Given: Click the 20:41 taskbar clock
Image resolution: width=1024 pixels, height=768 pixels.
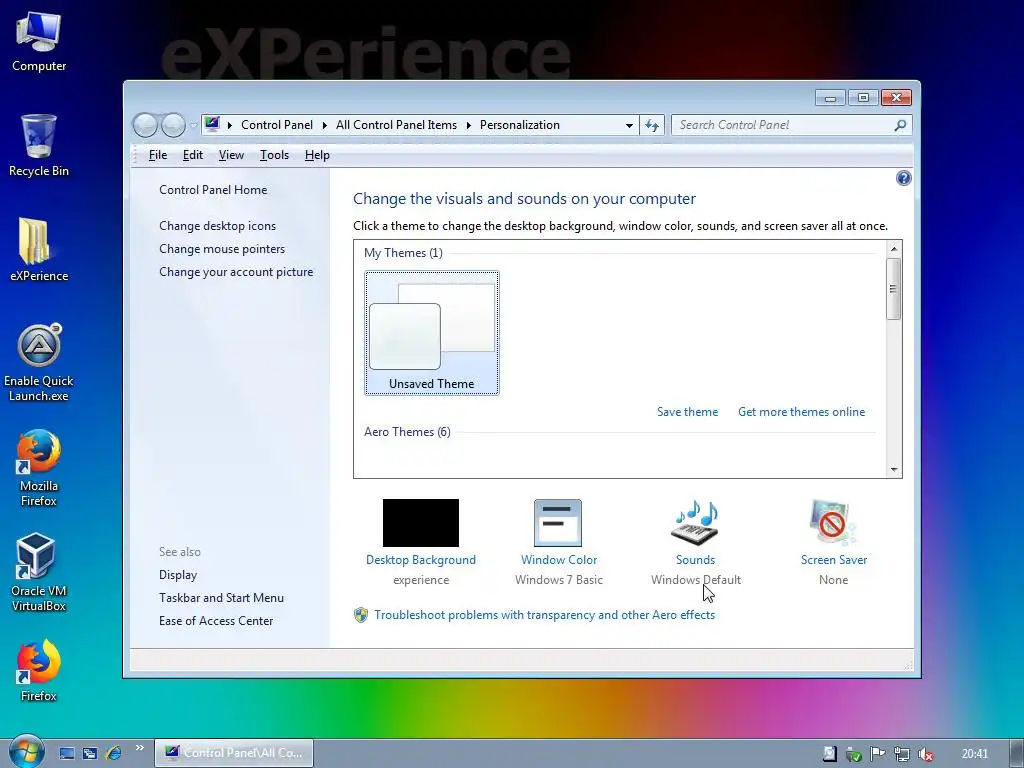Looking at the screenshot, I should [974, 754].
